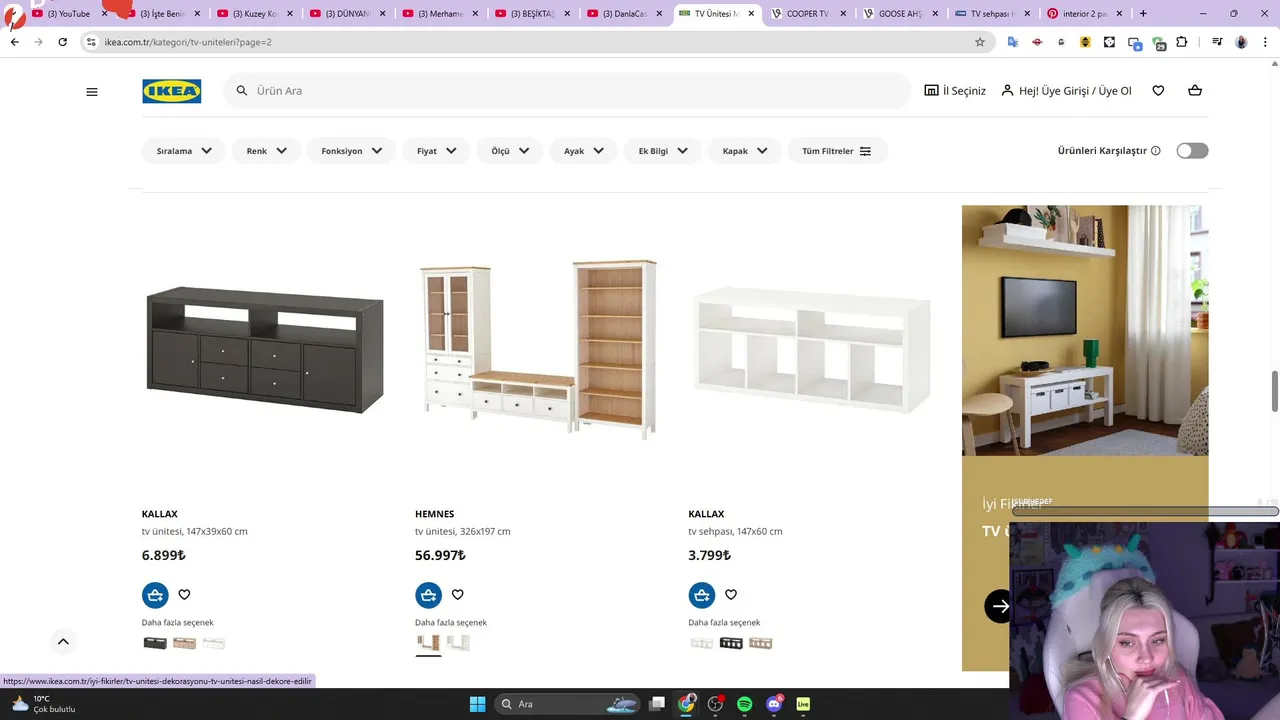
Task: Favorite the 3.799₺ KALLAX tv sehpası
Action: point(731,595)
